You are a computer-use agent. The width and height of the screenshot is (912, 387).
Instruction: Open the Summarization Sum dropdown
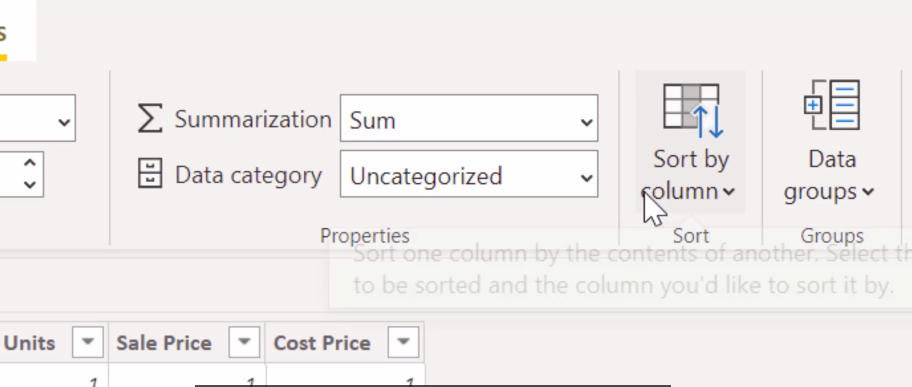point(469,119)
